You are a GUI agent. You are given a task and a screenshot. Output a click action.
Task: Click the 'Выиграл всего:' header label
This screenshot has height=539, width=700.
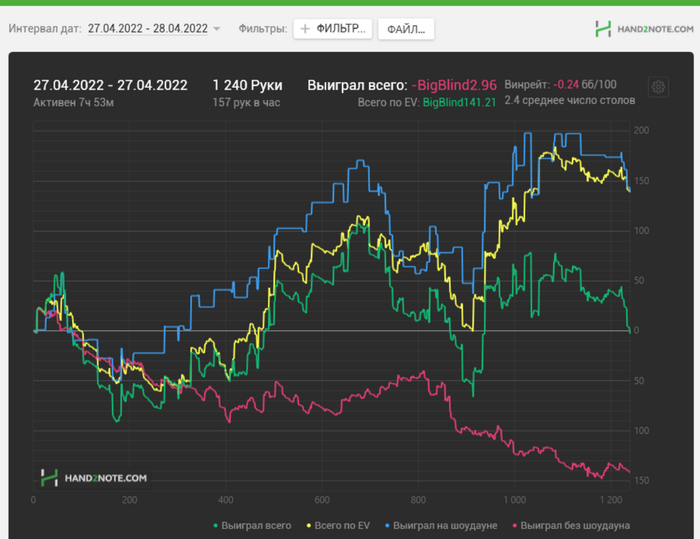[357, 85]
